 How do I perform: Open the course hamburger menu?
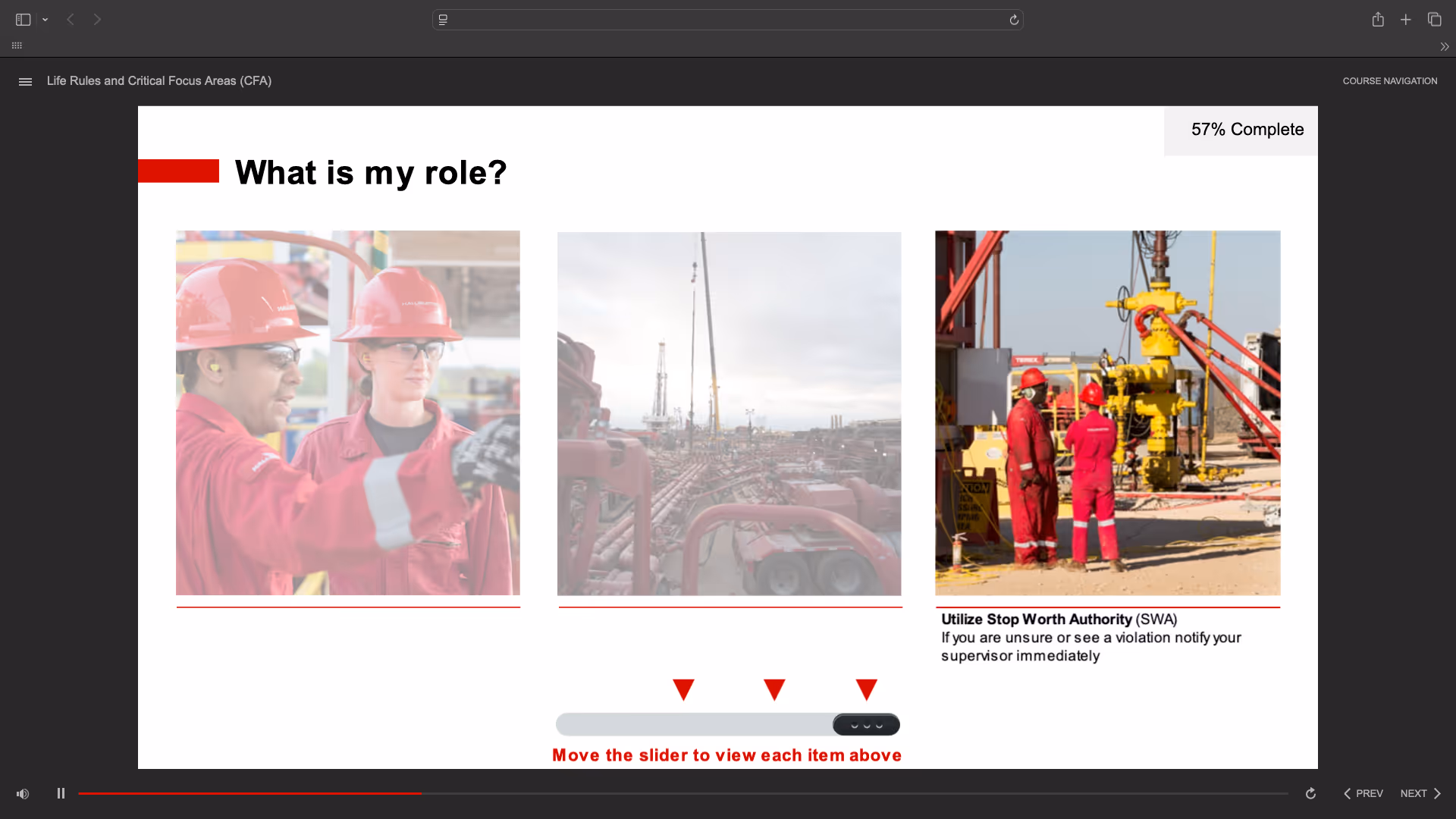point(25,82)
